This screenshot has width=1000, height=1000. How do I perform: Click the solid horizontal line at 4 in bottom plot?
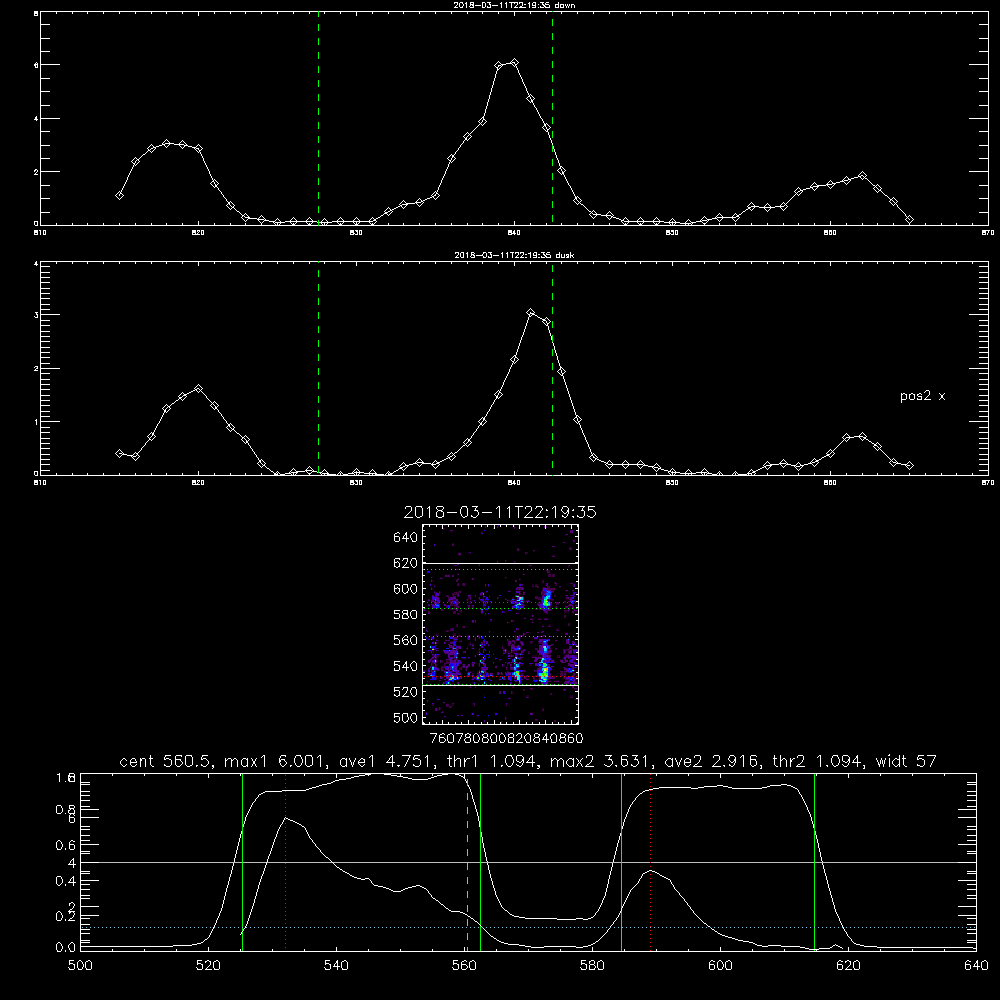[x=528, y=862]
